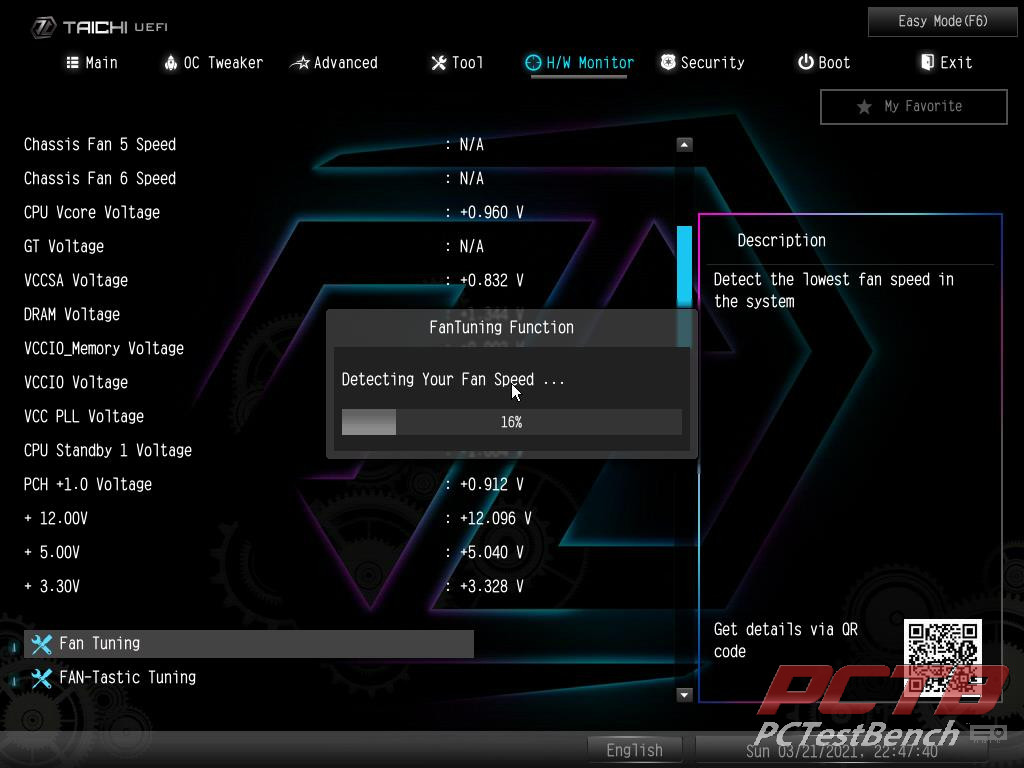The width and height of the screenshot is (1024, 768).
Task: Select the + 12.00V label
Action: tap(56, 518)
